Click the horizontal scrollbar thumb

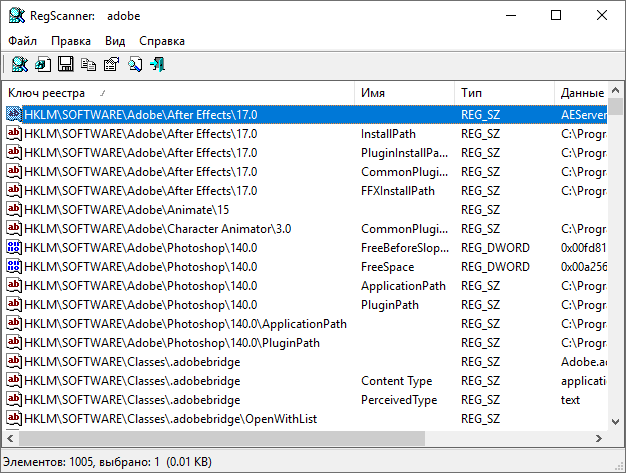pyautogui.click(x=222, y=438)
